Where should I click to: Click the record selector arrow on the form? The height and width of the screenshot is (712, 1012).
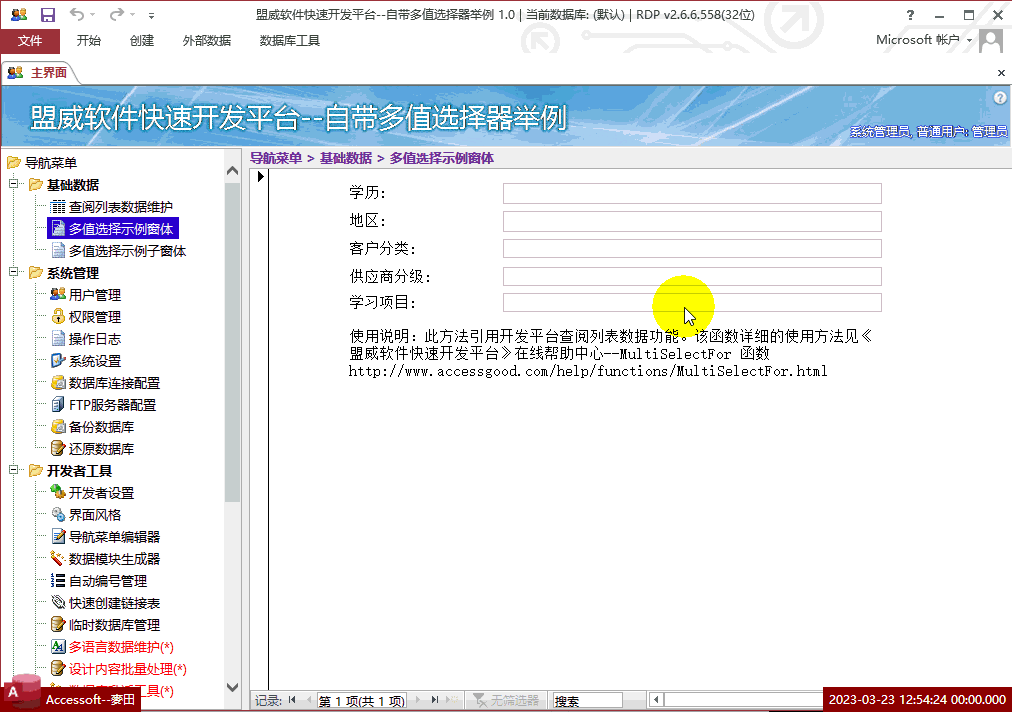[x=260, y=176]
